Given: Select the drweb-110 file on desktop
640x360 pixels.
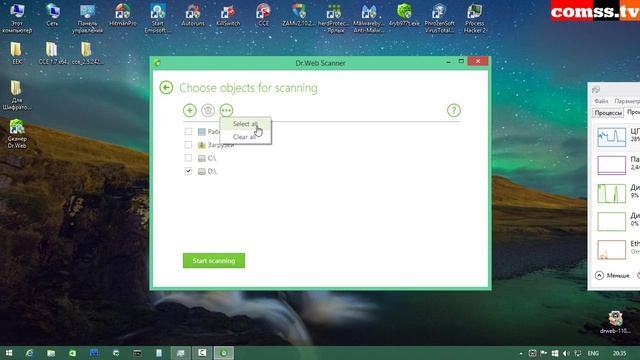Looking at the screenshot, I should pos(615,322).
